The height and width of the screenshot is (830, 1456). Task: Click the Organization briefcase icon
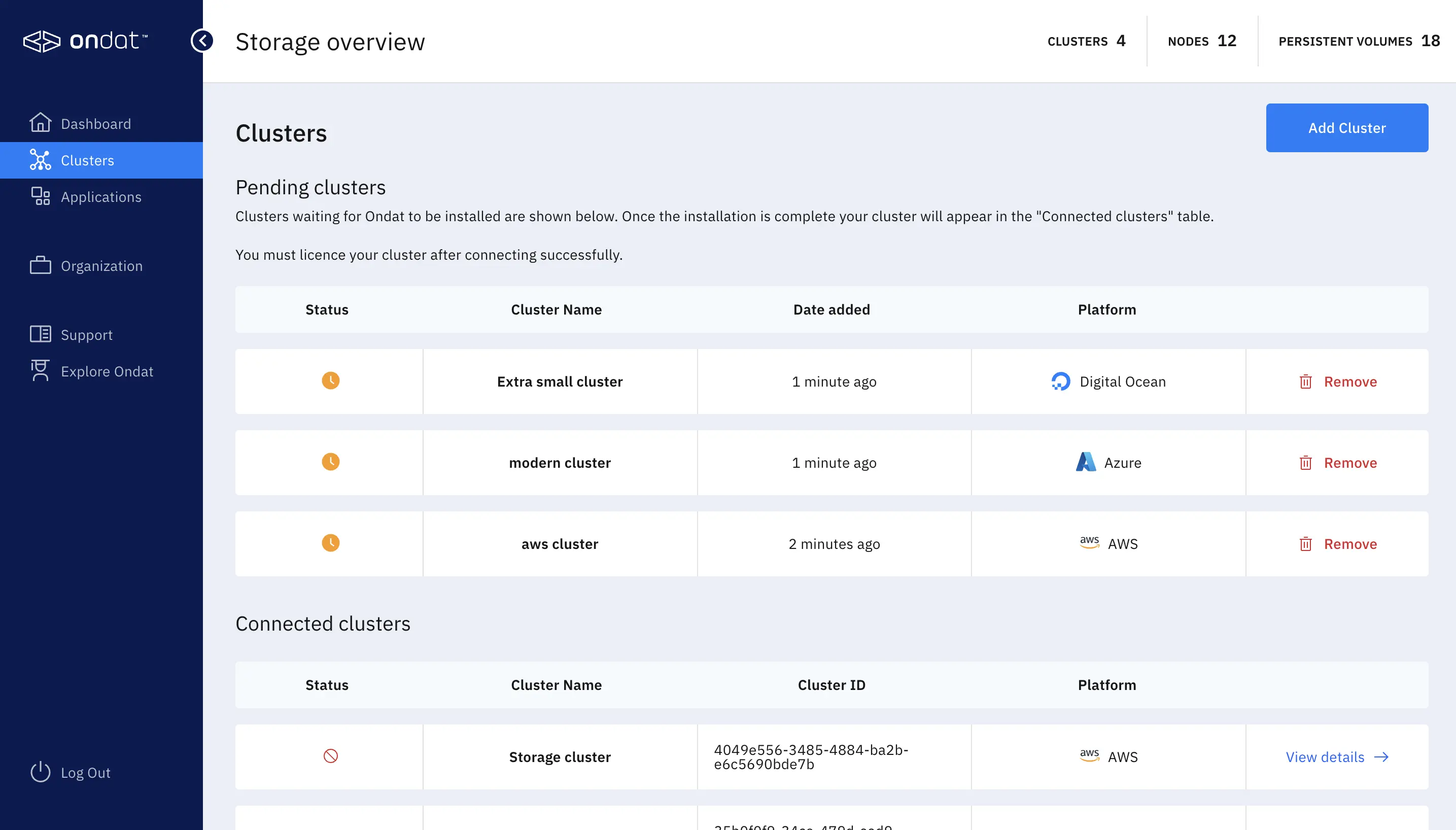click(40, 266)
